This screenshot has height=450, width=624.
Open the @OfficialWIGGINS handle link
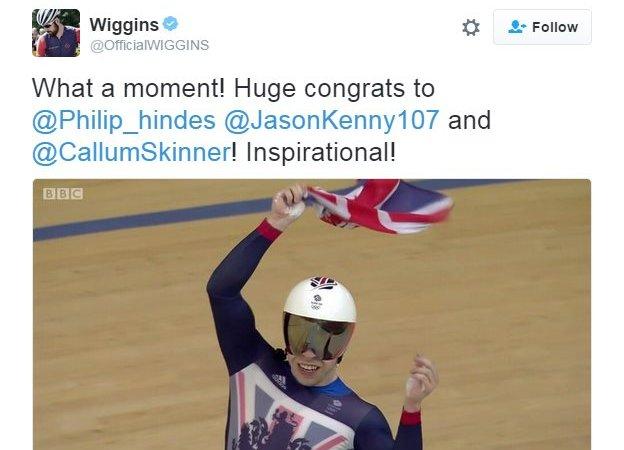[x=149, y=45]
